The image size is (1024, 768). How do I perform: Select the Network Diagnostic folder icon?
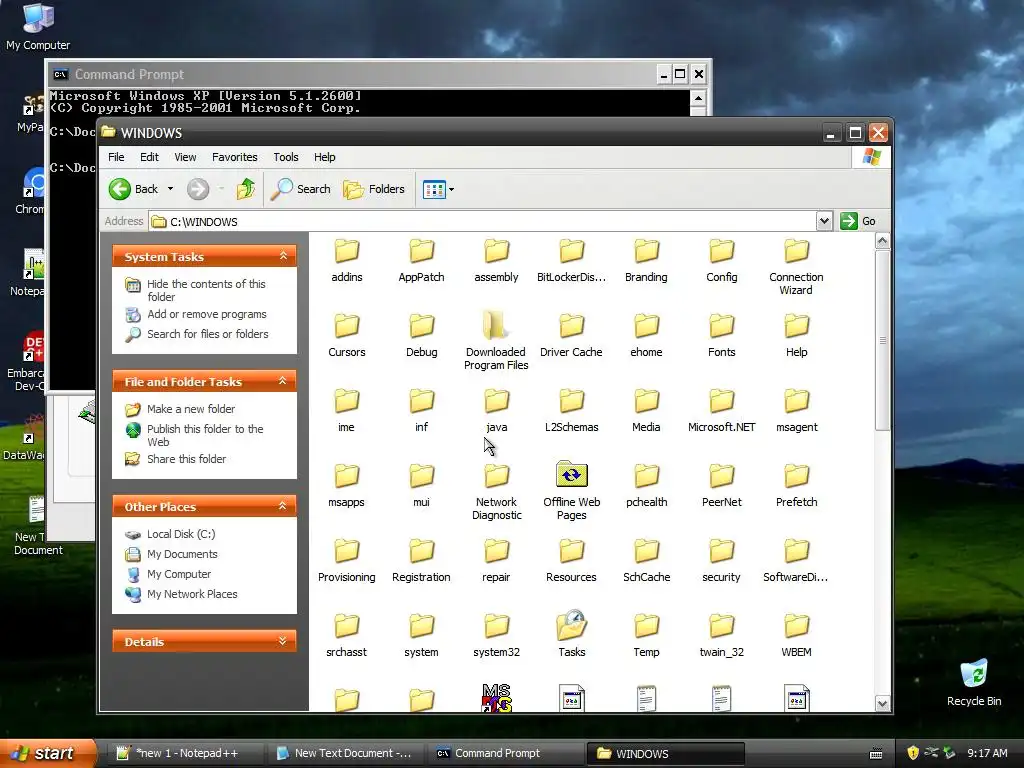tap(496, 477)
